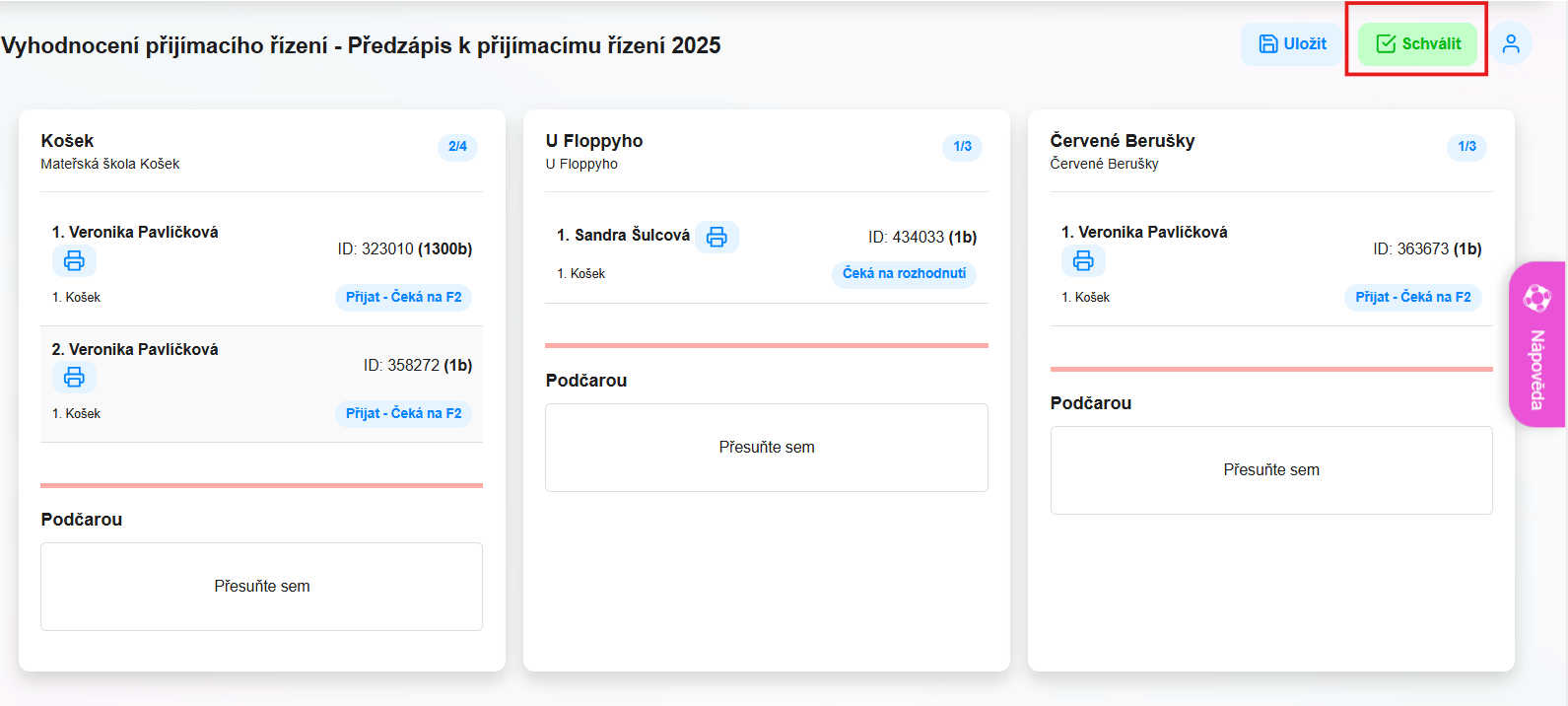Click the Košek Přesuňte sem drop zone
Image resolution: width=1568 pixels, height=706 pixels.
(261, 587)
